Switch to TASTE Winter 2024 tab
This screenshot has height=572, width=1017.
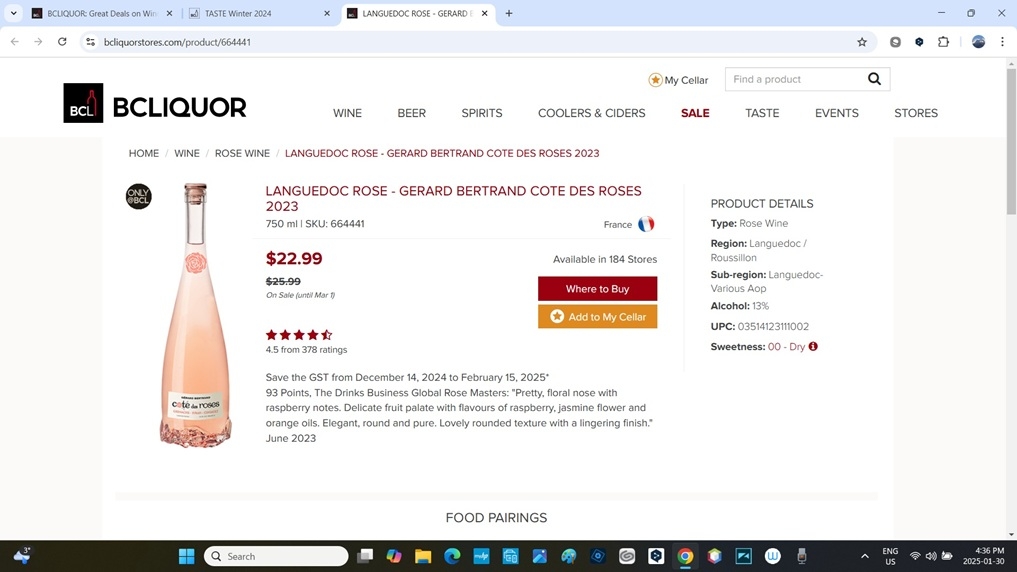tap(259, 13)
